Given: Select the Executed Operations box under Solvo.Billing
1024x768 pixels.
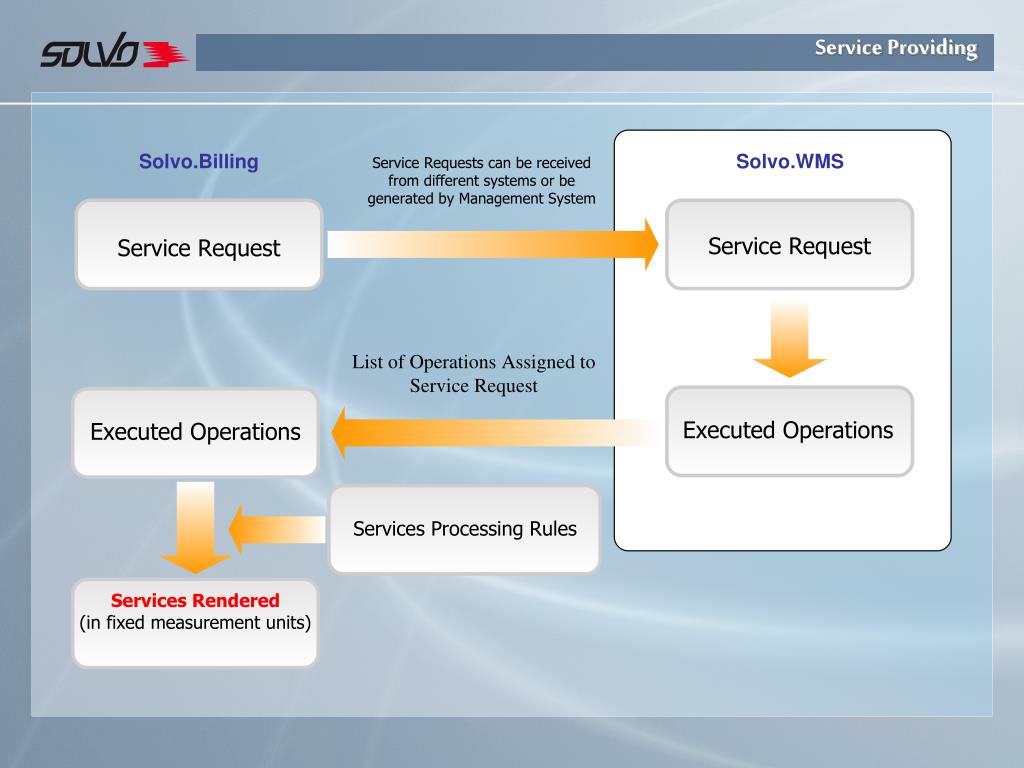Looking at the screenshot, I should (195, 432).
